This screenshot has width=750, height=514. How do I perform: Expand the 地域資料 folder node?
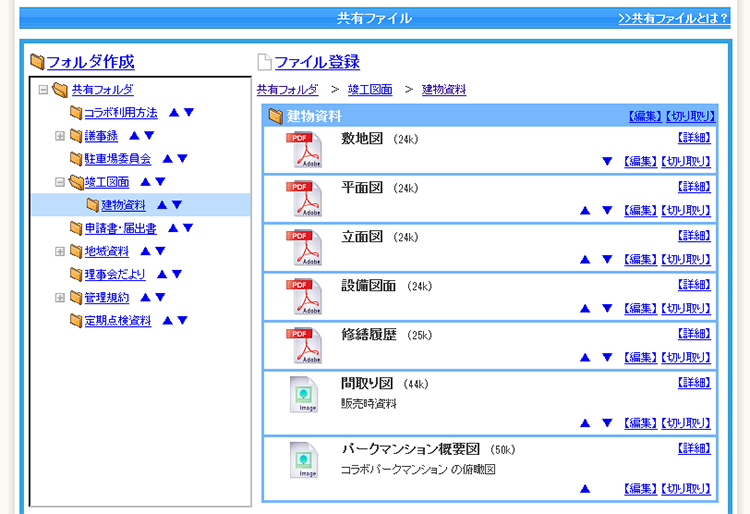click(60, 252)
